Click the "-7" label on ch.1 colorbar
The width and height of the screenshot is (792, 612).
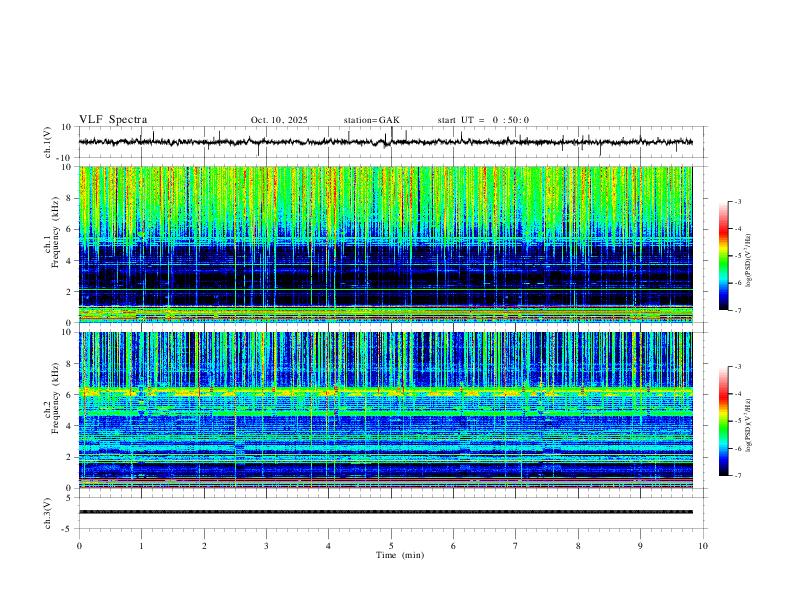(738, 311)
